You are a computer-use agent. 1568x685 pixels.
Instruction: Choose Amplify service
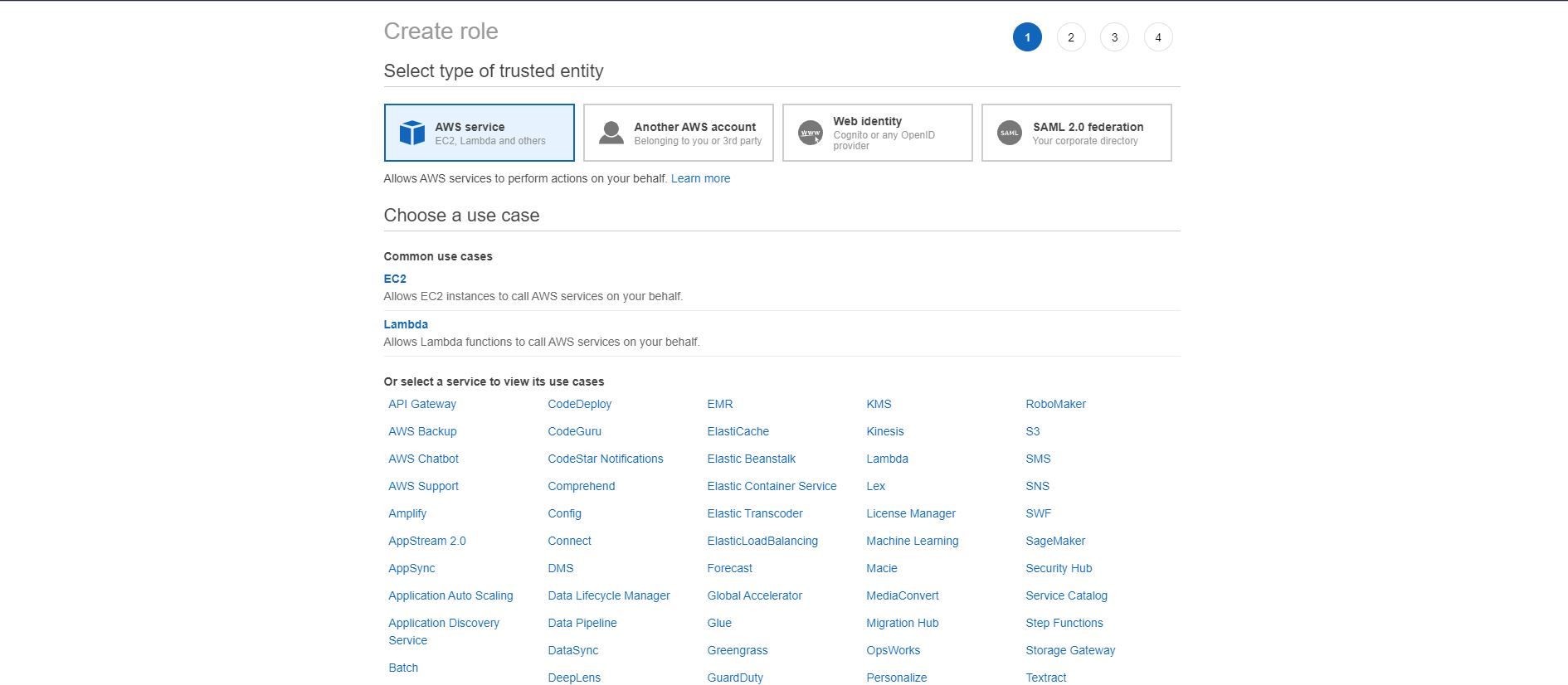tap(407, 513)
